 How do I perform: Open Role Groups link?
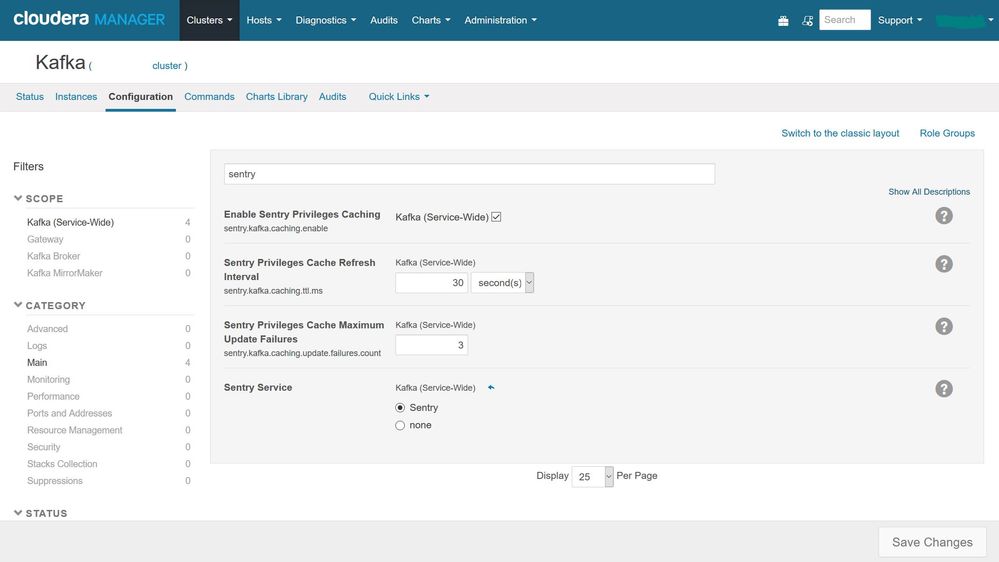tap(947, 133)
